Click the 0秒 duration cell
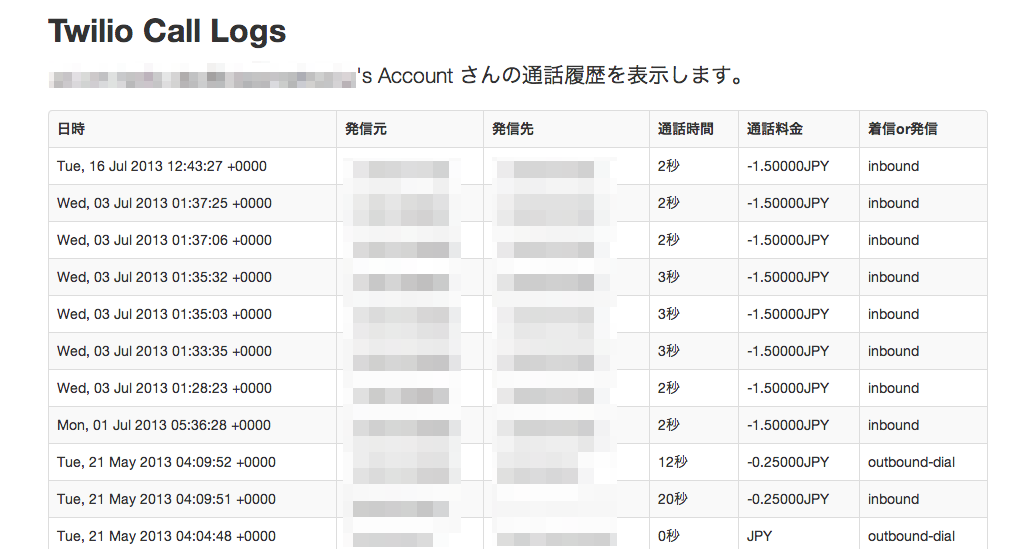 coord(668,536)
